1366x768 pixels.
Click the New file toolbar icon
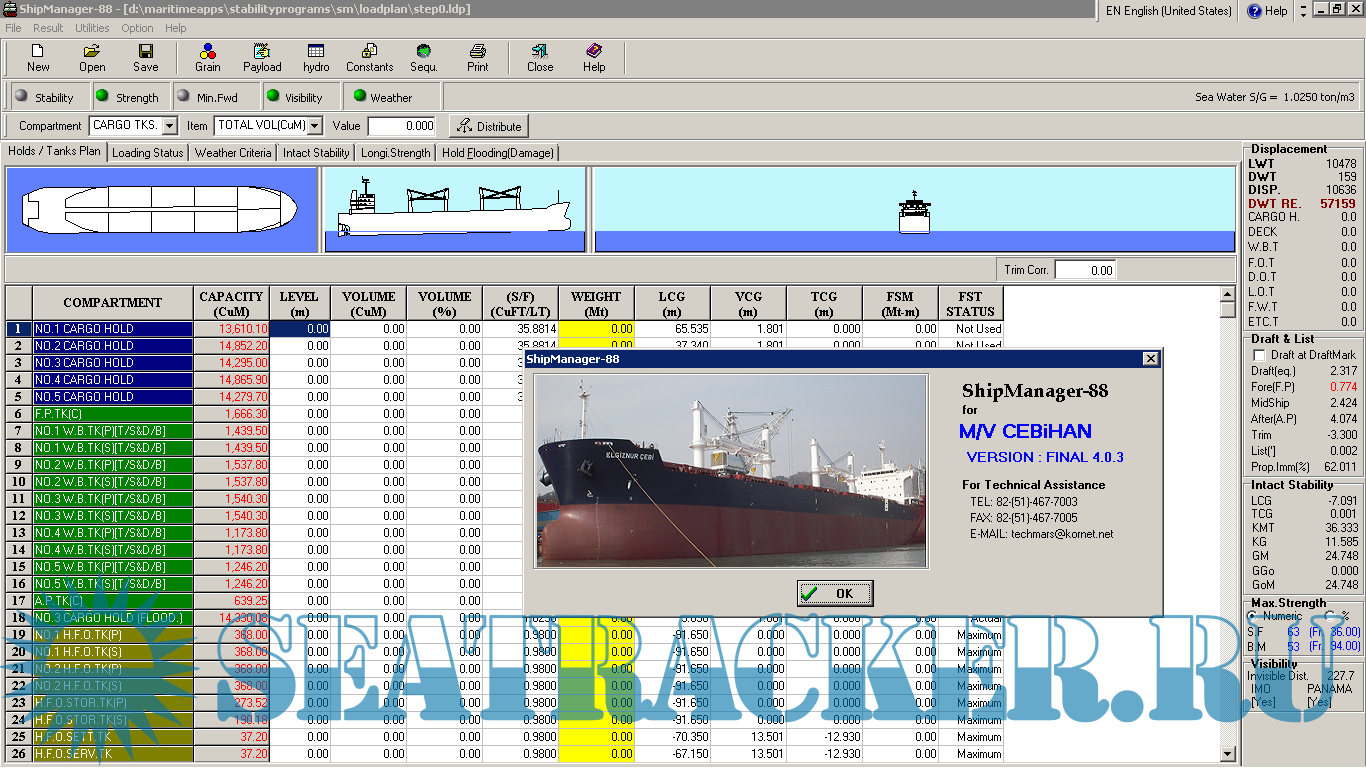[38, 51]
